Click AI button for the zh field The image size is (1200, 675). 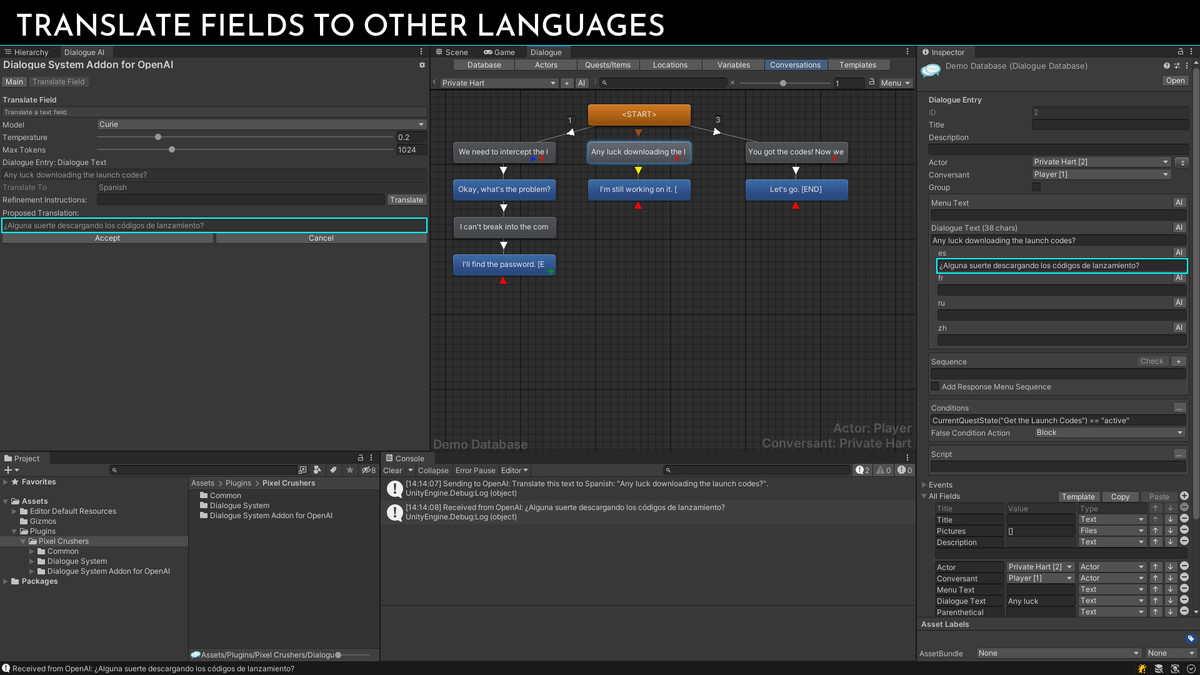coord(1179,328)
